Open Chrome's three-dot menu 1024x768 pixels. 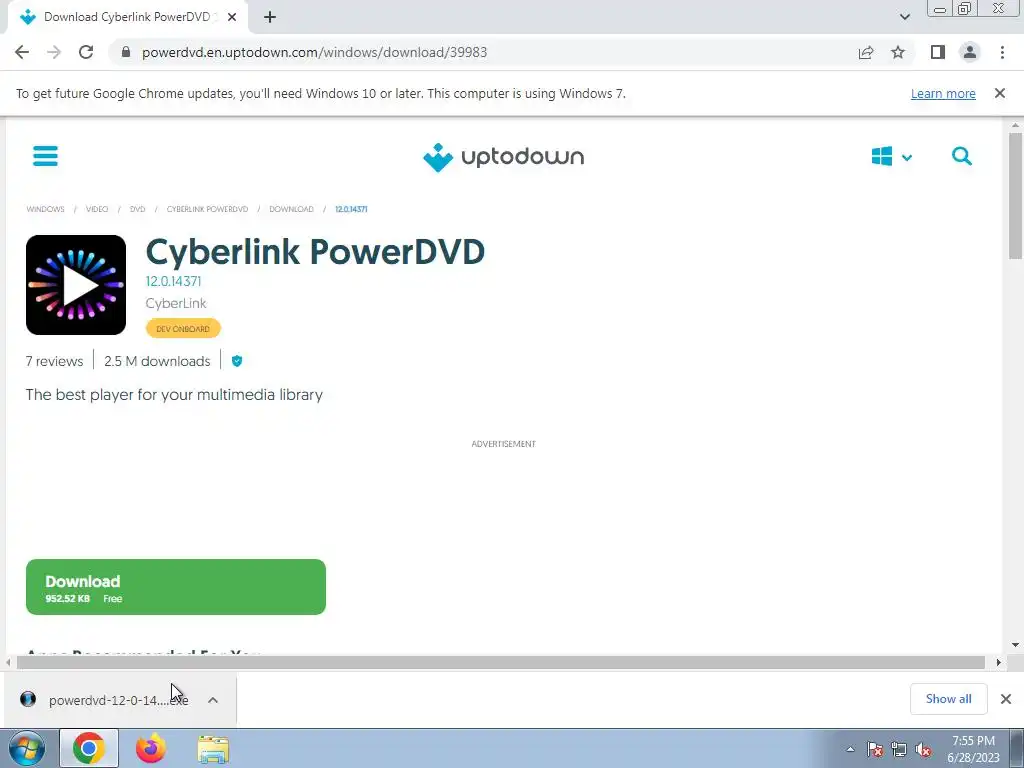(x=1002, y=52)
